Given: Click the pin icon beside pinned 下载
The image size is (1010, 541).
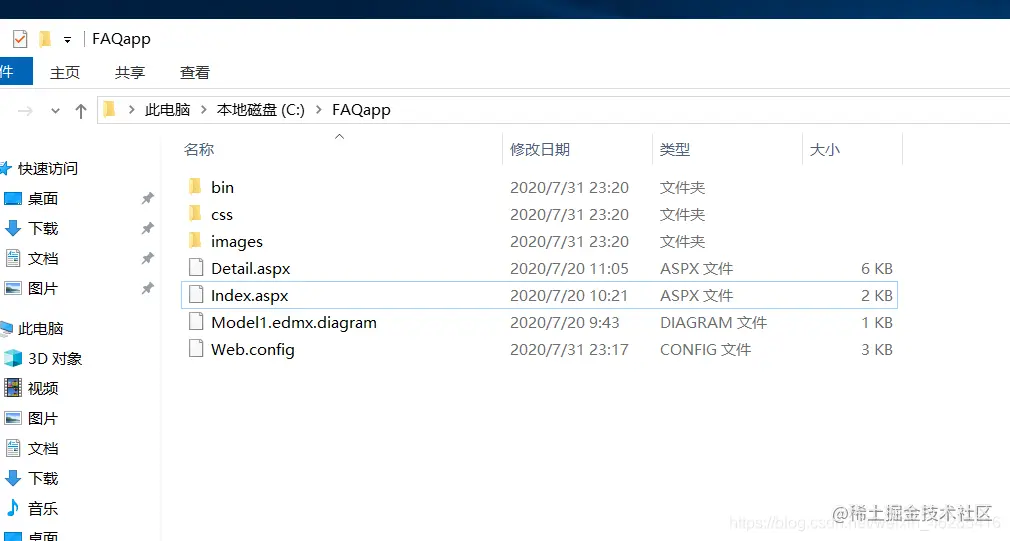Looking at the screenshot, I should coord(148,228).
